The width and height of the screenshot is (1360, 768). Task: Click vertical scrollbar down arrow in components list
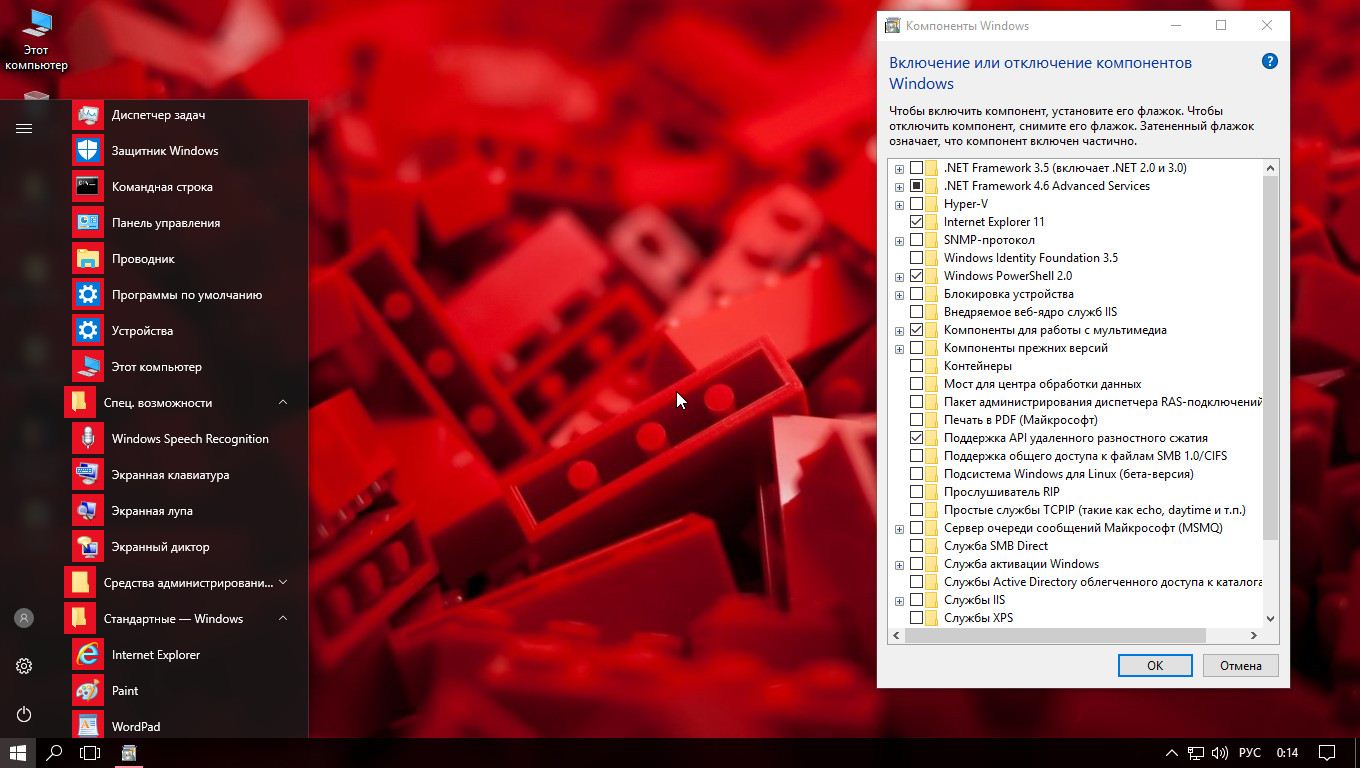(1270, 618)
